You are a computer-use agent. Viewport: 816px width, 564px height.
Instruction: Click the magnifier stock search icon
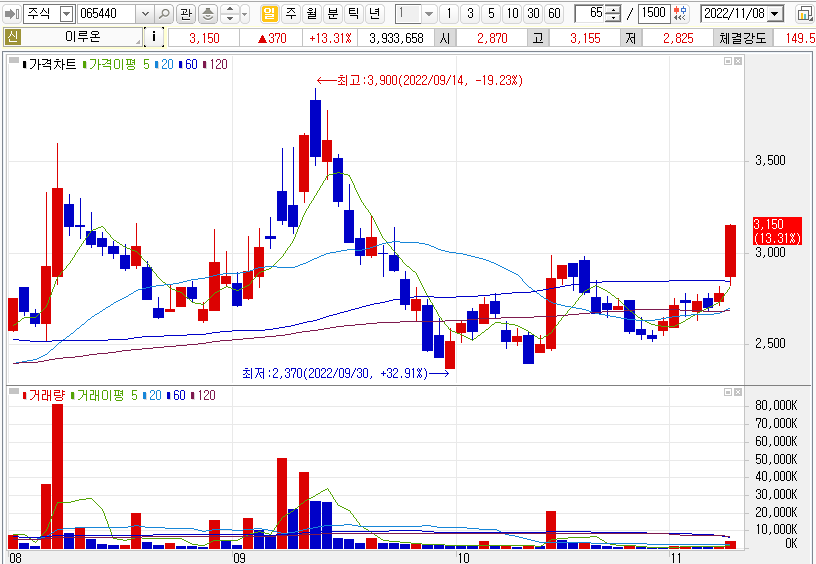click(164, 14)
